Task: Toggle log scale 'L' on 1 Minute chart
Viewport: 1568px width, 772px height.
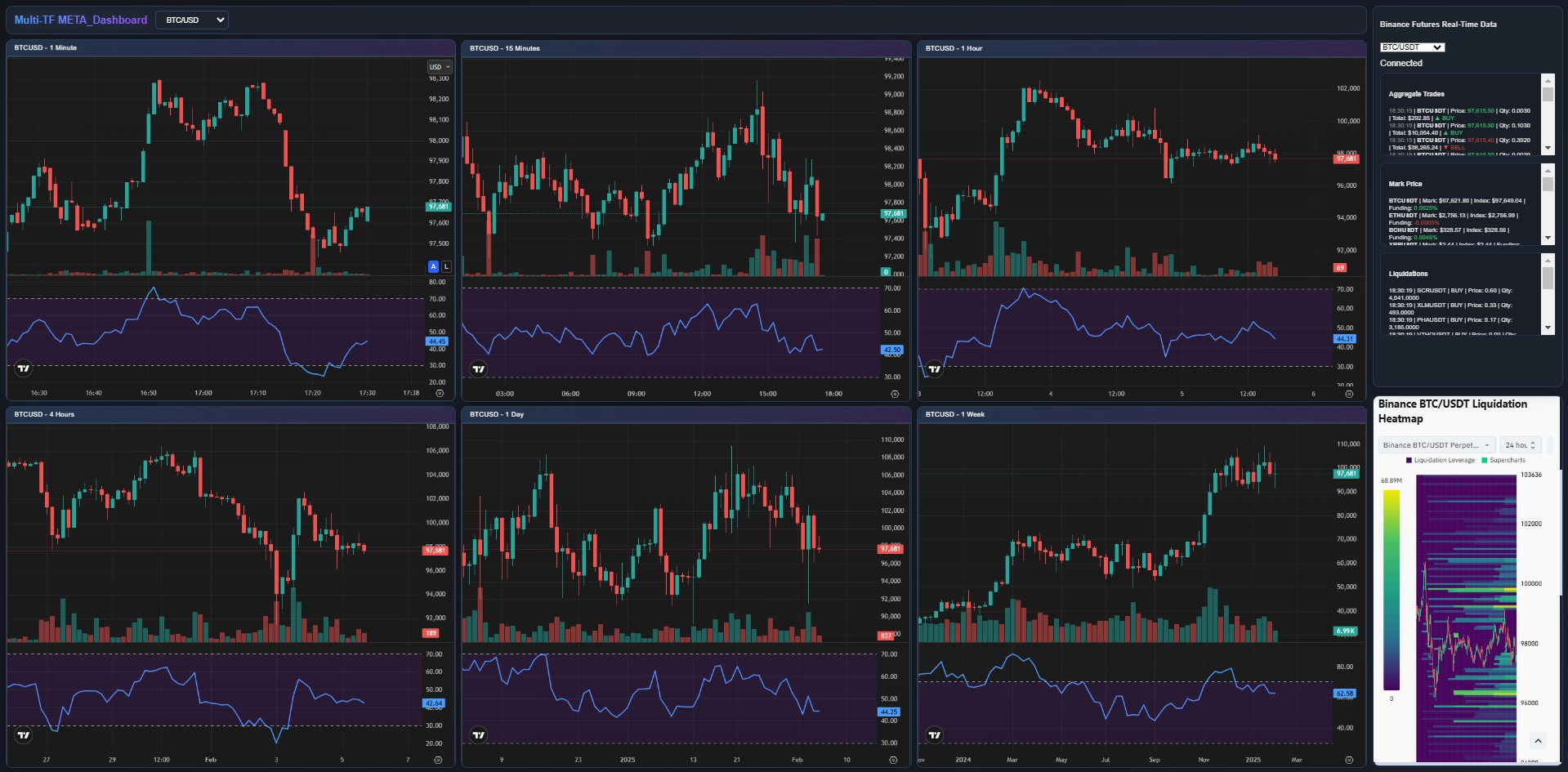Action: pyautogui.click(x=446, y=266)
